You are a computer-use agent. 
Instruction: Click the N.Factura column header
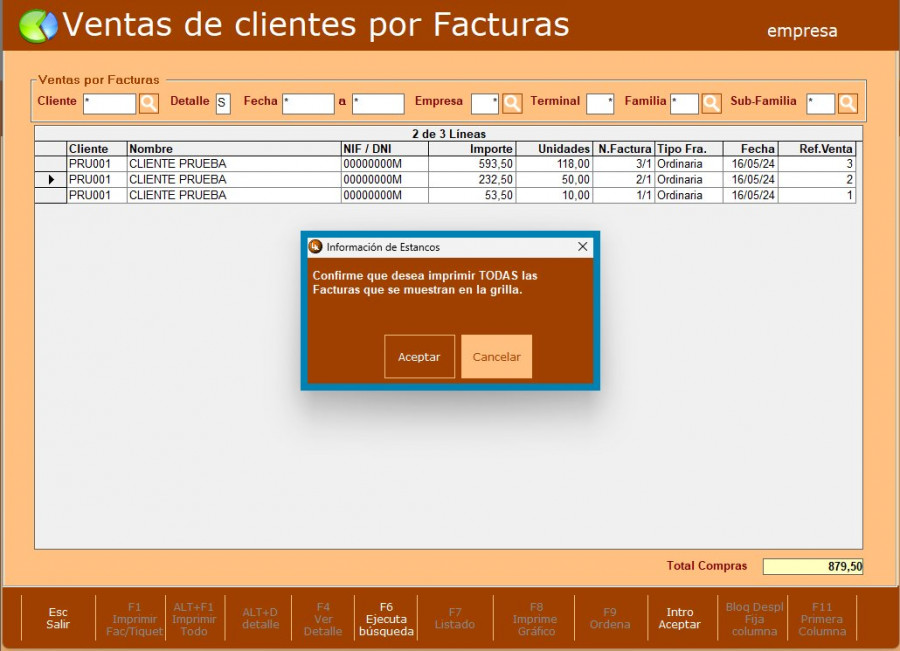coord(624,149)
